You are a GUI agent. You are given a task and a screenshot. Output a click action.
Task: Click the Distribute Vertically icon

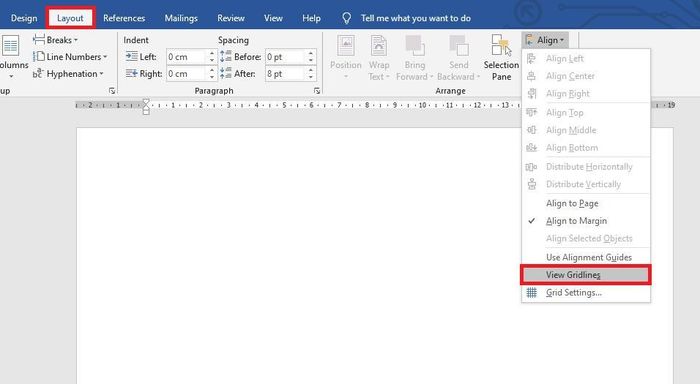531,184
